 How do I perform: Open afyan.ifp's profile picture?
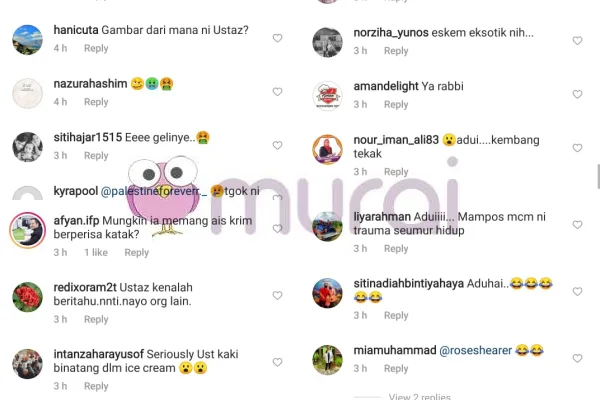[28, 230]
